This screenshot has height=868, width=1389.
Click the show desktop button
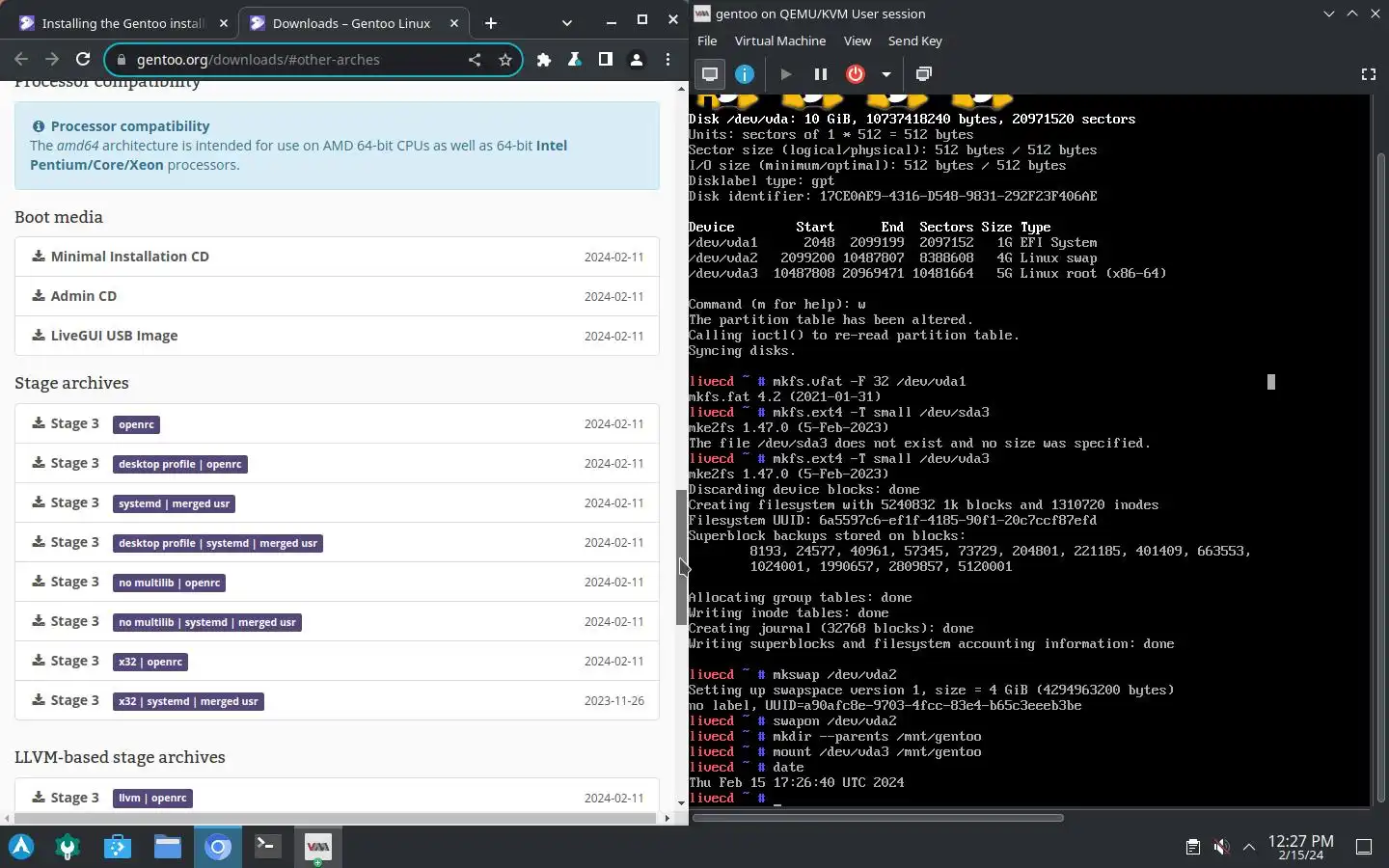[1364, 847]
